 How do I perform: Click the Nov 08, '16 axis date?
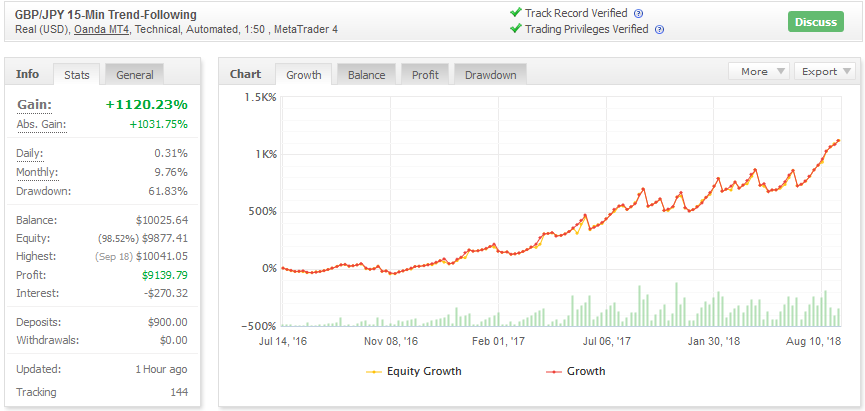click(x=391, y=341)
